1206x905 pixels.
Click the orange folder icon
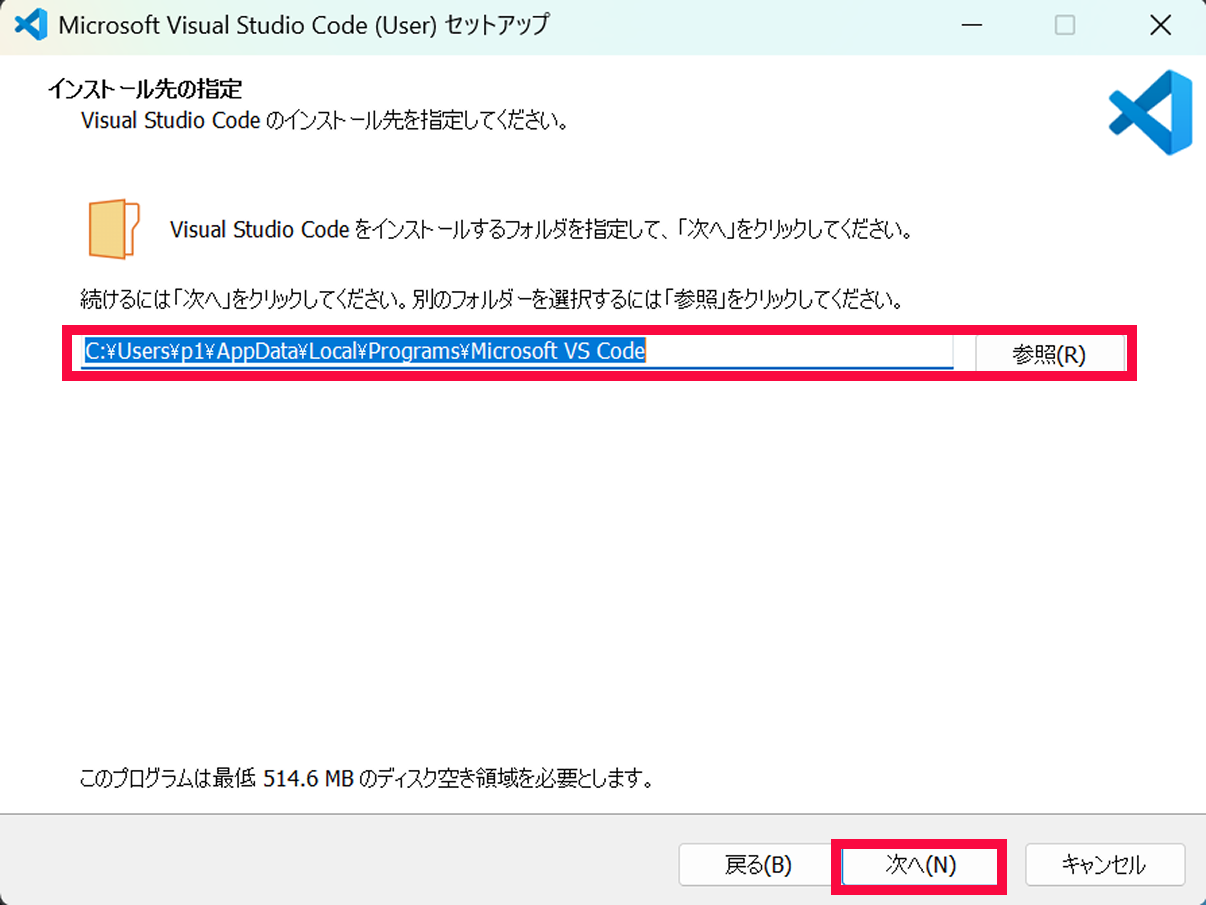(113, 228)
